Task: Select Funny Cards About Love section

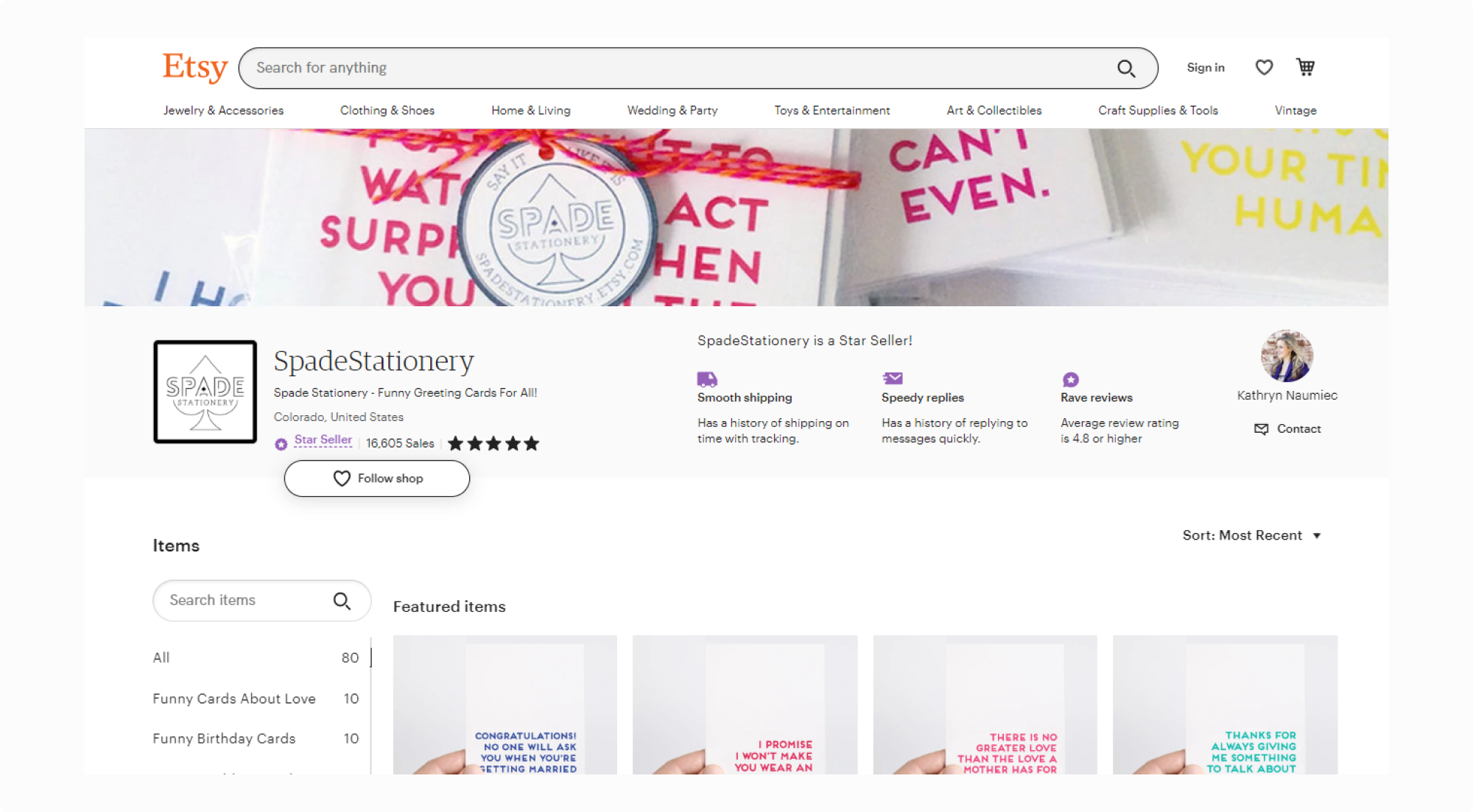Action: (x=256, y=699)
